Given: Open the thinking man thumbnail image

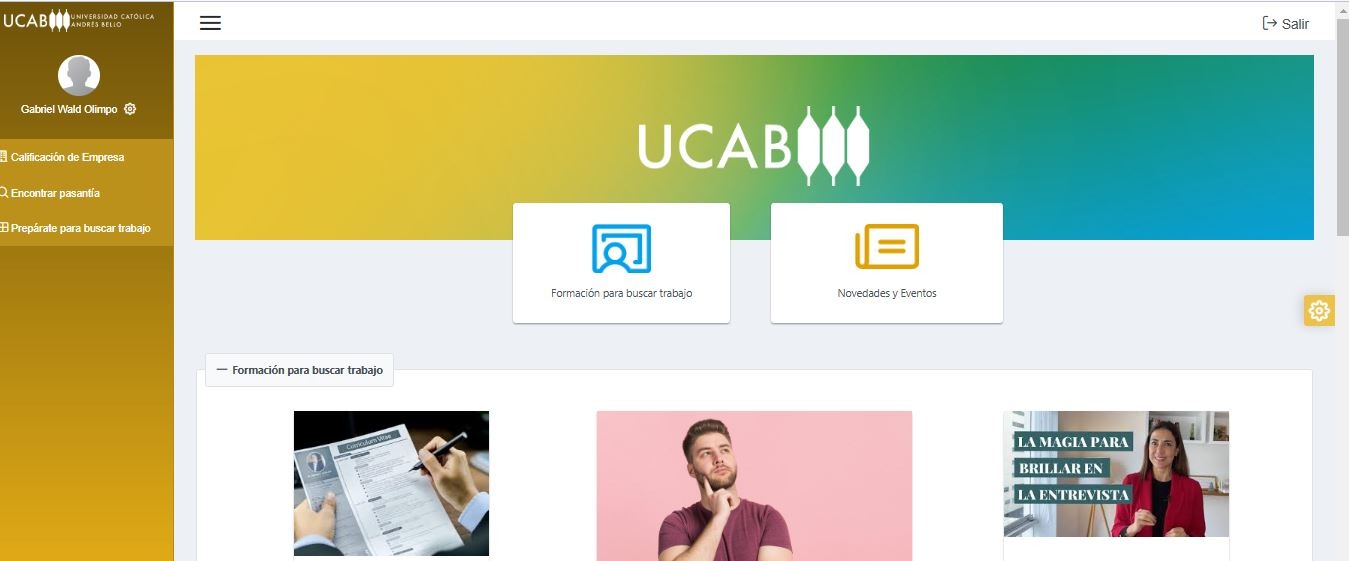Looking at the screenshot, I should 754,486.
